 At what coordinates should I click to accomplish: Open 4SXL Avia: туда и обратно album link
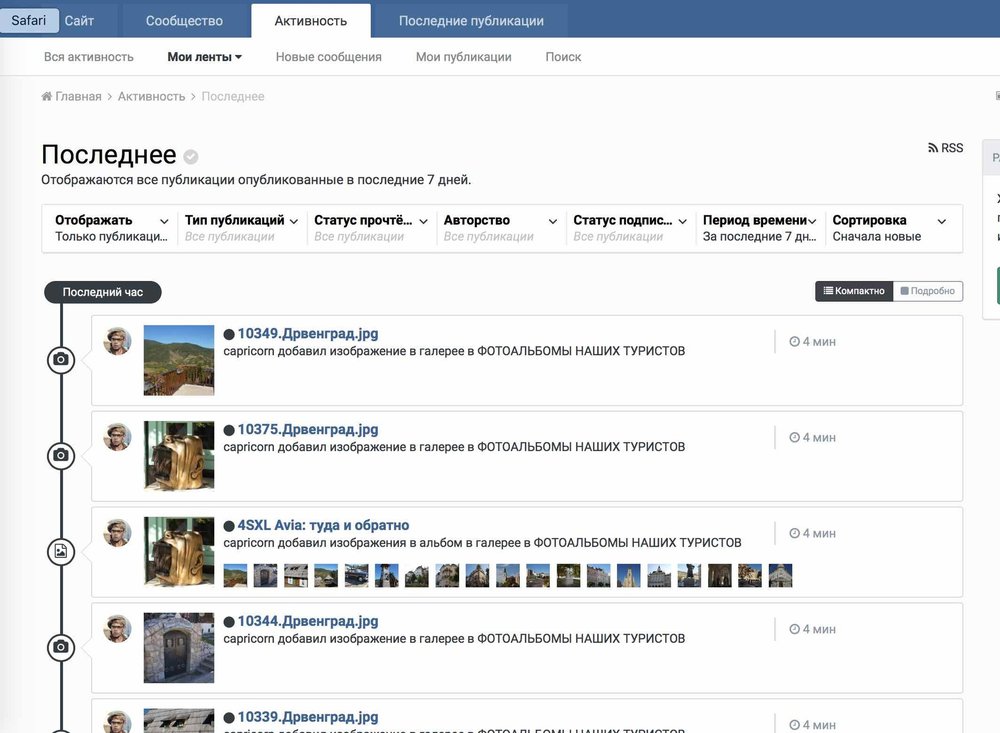[x=322, y=525]
